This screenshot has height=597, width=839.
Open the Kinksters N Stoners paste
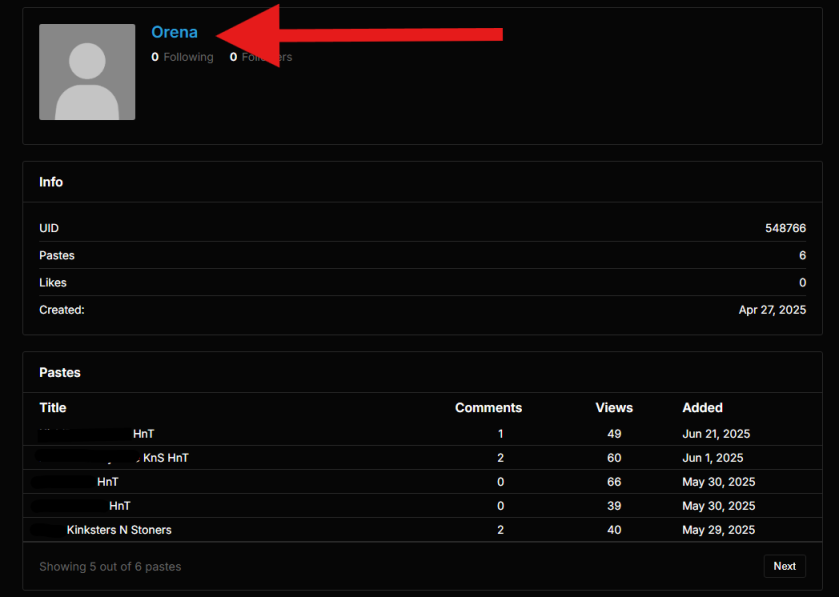tap(119, 530)
